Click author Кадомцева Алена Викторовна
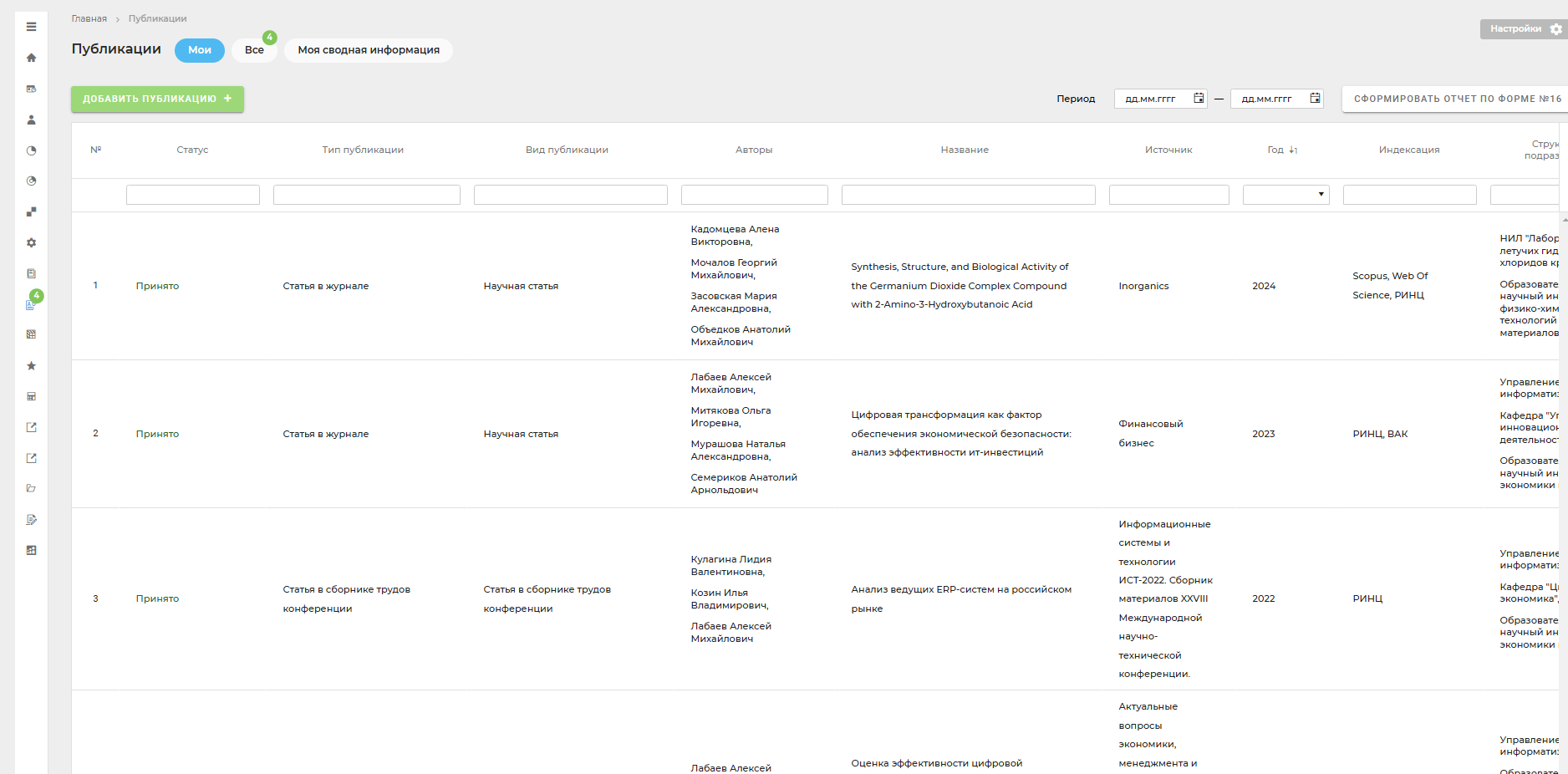Screen dimensions: 1568x774 735,235
